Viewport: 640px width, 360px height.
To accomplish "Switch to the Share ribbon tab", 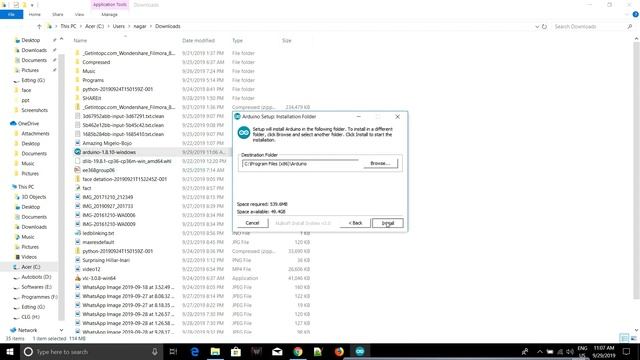I will click(x=58, y=14).
